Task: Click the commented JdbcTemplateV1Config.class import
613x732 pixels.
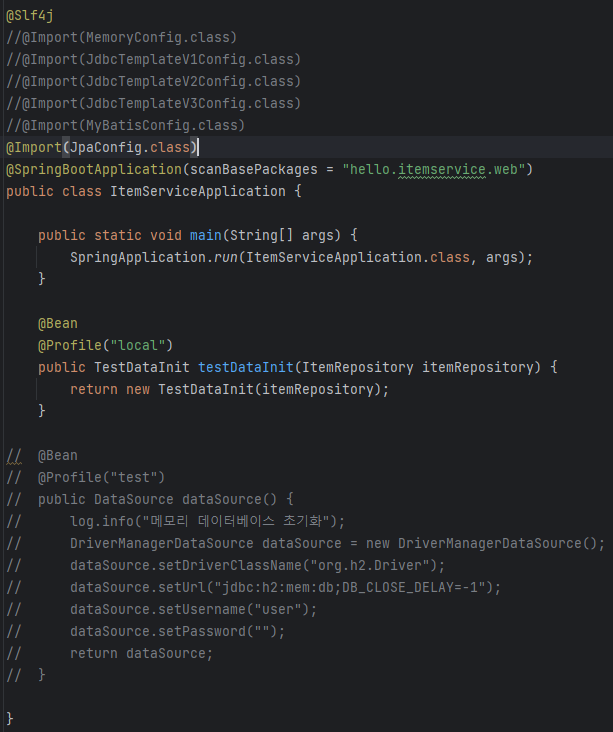Action: 153,59
